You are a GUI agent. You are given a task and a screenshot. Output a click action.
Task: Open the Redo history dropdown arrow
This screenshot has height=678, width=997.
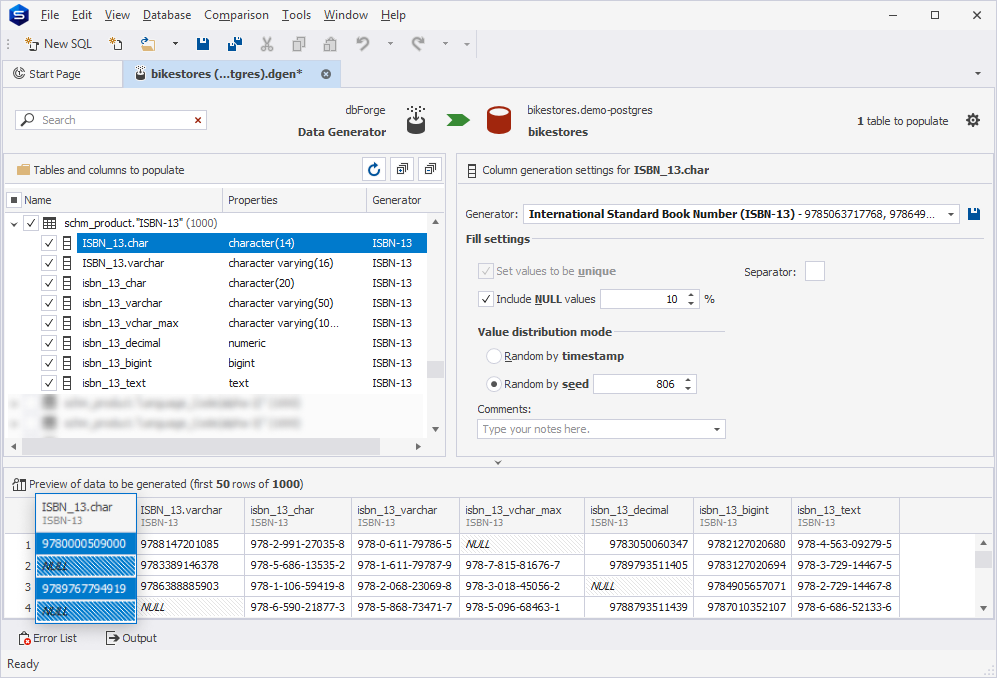point(445,44)
